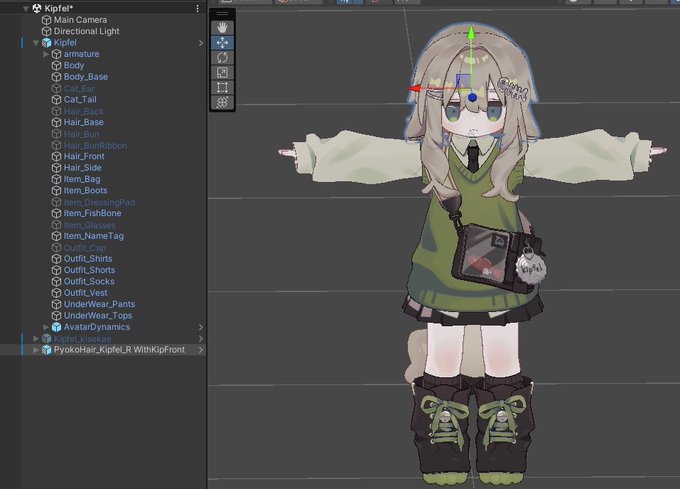Viewport: 680px width, 489px height.
Task: Select the Cat_Tail object
Action: pos(80,99)
